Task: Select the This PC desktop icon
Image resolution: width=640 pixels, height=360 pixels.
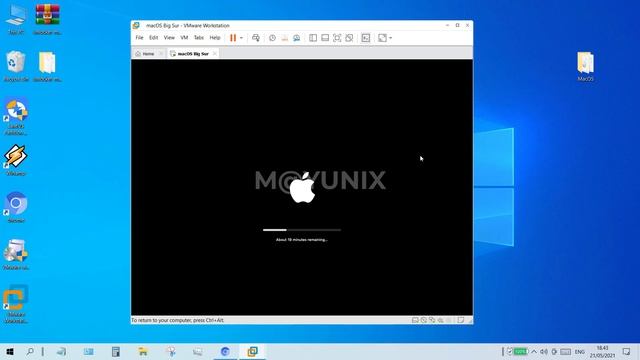Action: pos(16,19)
